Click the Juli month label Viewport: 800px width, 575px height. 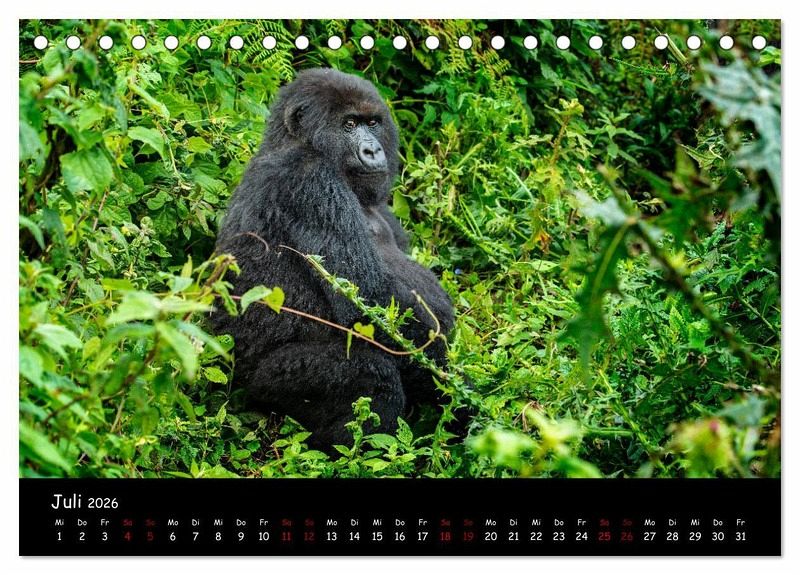coord(66,502)
